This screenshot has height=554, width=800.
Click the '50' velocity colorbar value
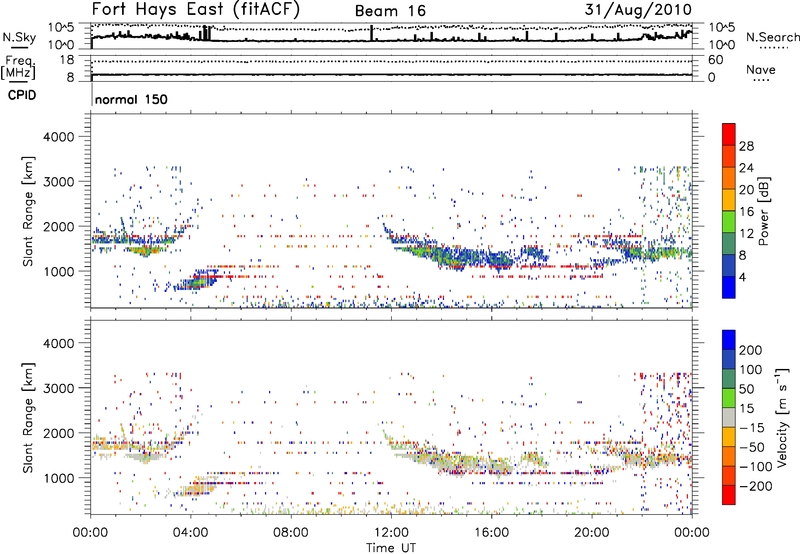point(746,389)
